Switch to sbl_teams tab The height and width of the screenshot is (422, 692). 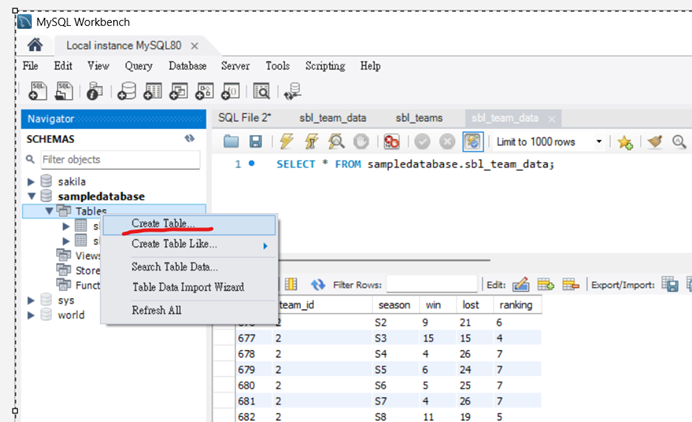[x=419, y=118]
